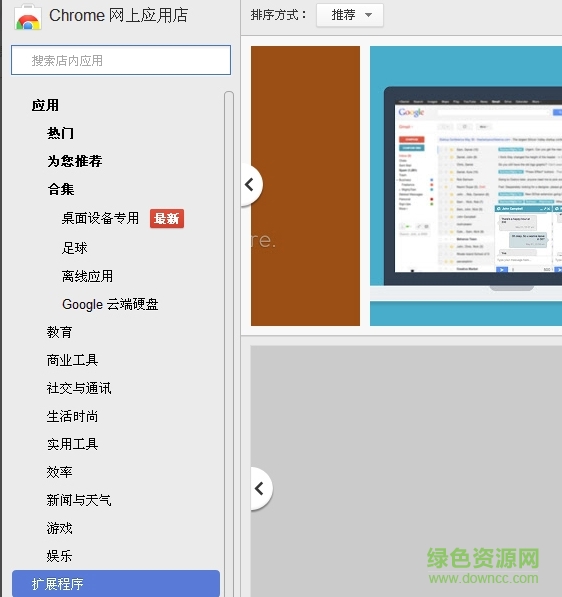The image size is (562, 597).
Task: Select the 实用工具 category
Action: point(72,444)
